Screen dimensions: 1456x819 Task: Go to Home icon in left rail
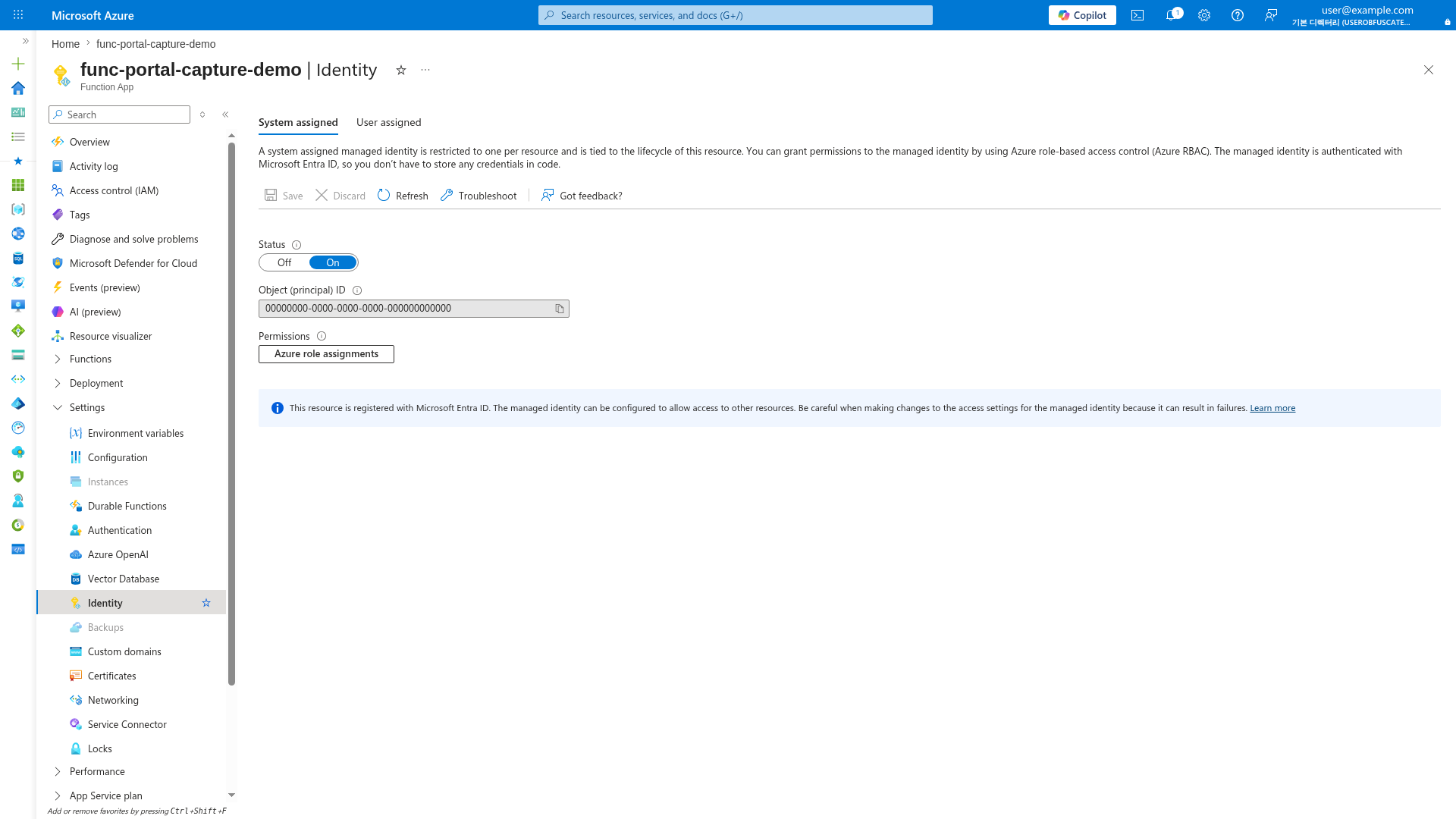[x=18, y=88]
